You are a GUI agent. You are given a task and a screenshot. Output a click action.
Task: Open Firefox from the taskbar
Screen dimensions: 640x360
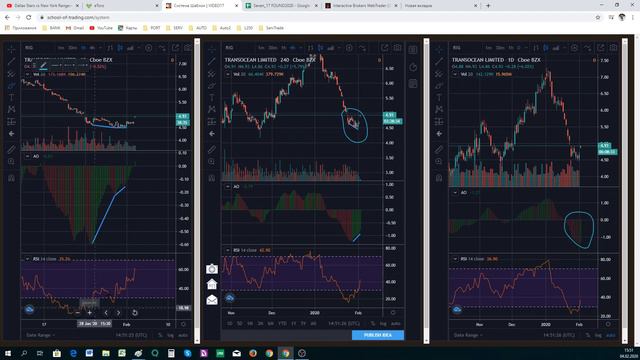tap(253, 353)
